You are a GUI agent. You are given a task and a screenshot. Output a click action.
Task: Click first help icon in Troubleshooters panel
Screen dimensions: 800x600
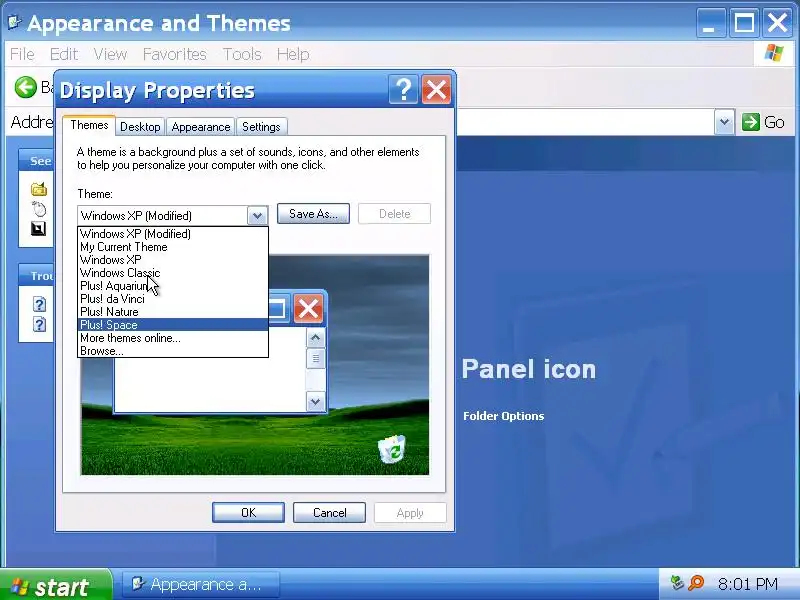click(x=39, y=305)
